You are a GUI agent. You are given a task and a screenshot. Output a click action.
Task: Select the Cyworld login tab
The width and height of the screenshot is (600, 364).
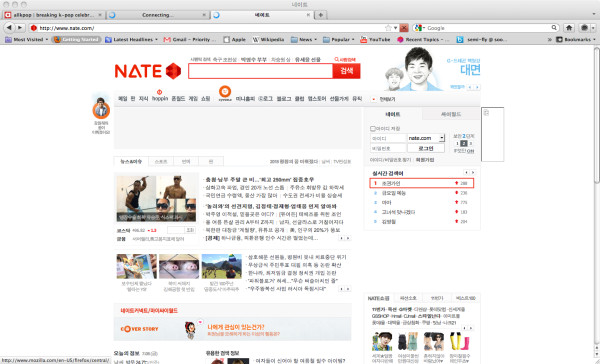coord(451,114)
